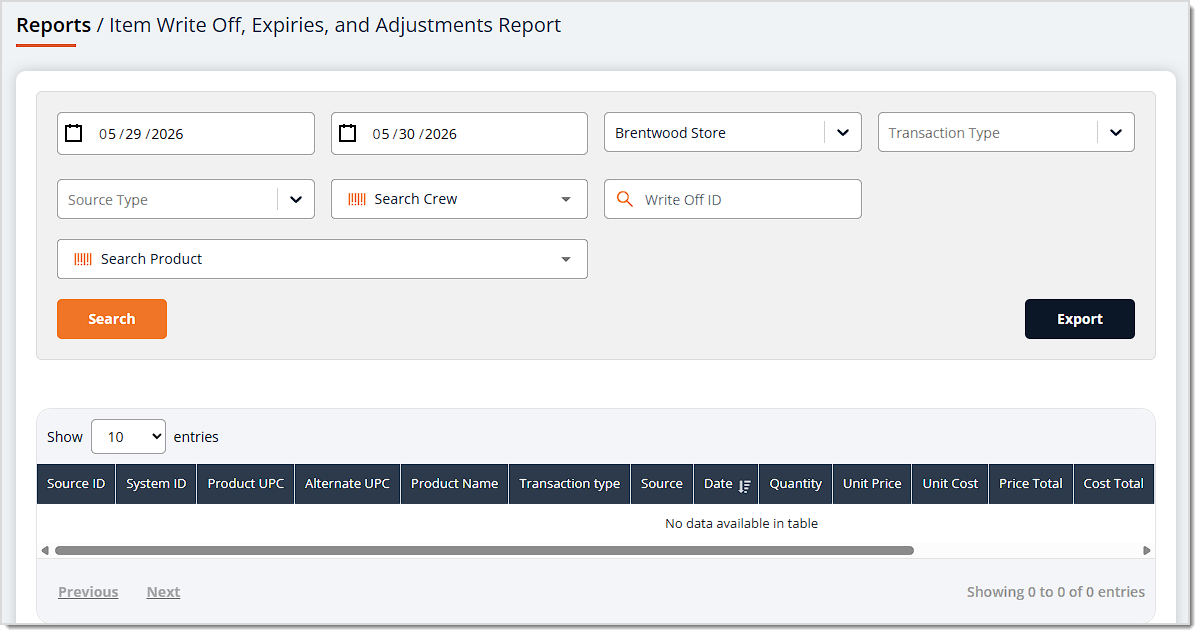The image size is (1200, 635).
Task: Open the Brentwood Store dropdown
Action: (732, 132)
